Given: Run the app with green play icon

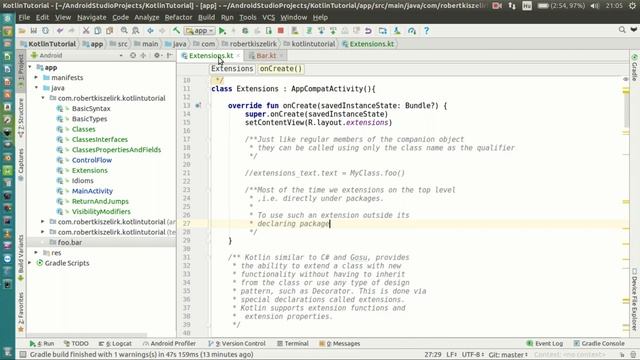Looking at the screenshot, I should [x=222, y=31].
